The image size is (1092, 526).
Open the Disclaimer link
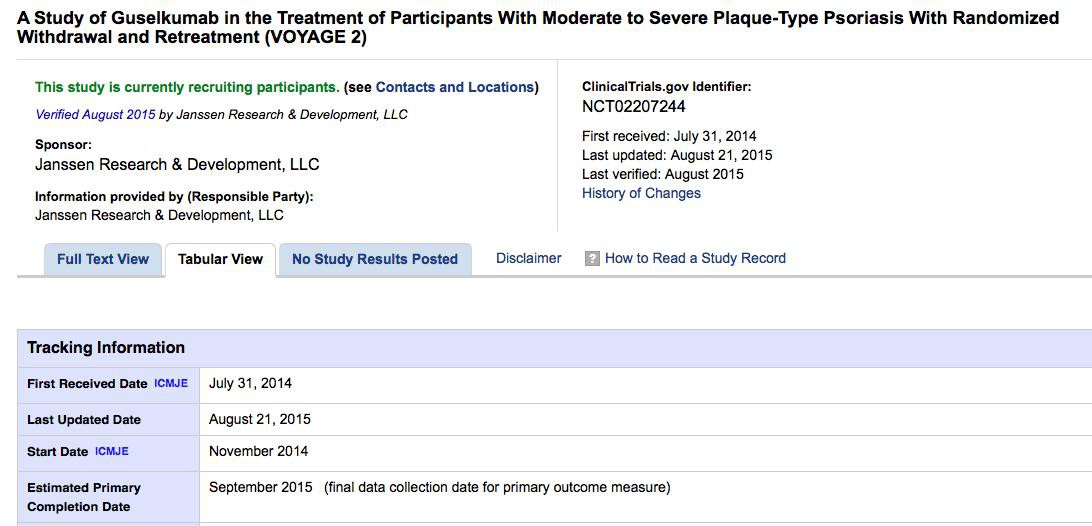point(529,258)
